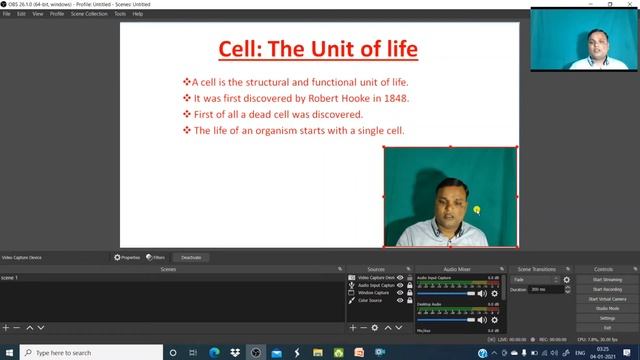This screenshot has height=360, width=640.
Task: Open the Scene Collection menu
Action: click(x=89, y=14)
